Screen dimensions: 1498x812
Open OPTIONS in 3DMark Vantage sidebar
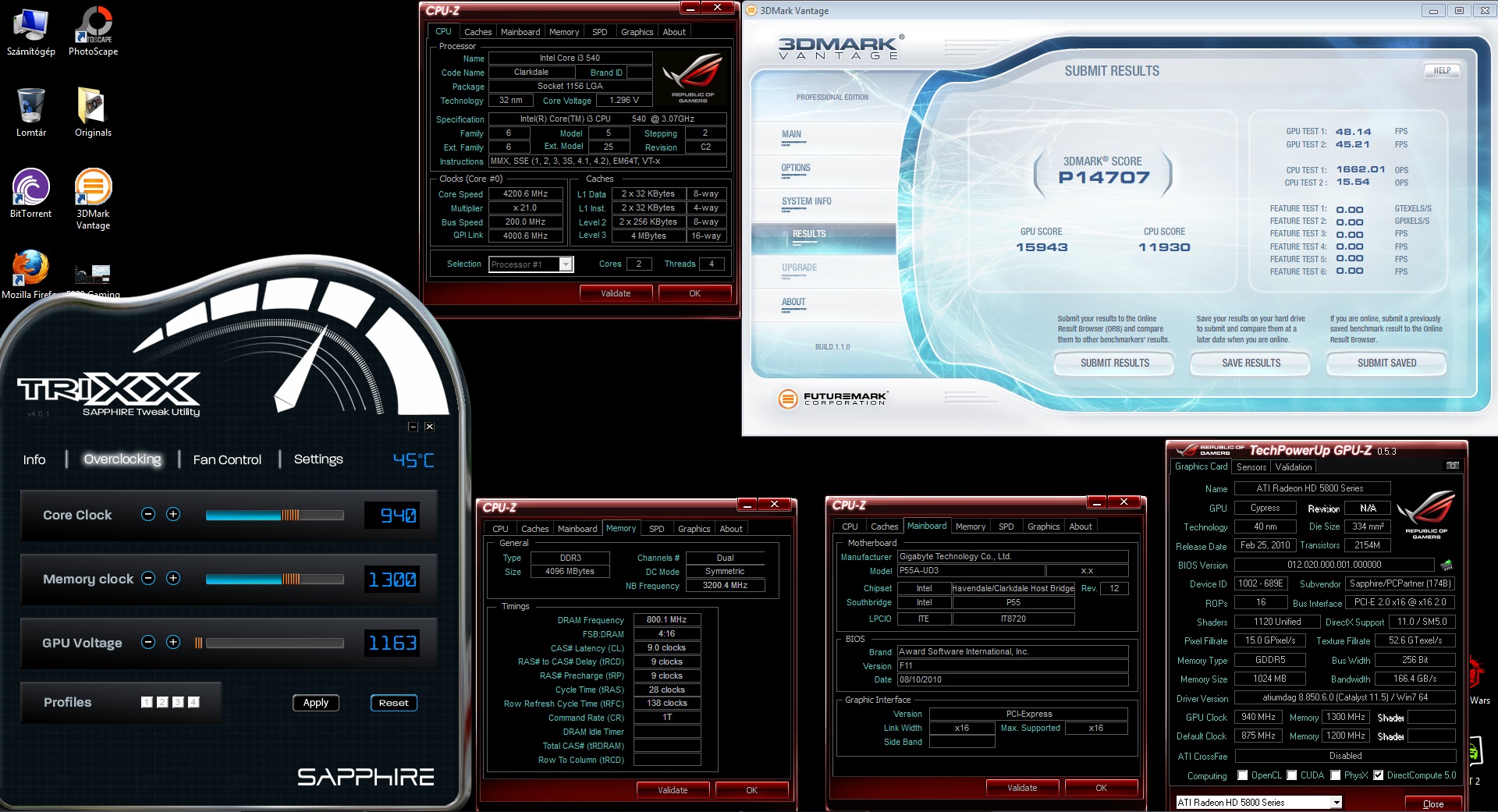pyautogui.click(x=796, y=168)
